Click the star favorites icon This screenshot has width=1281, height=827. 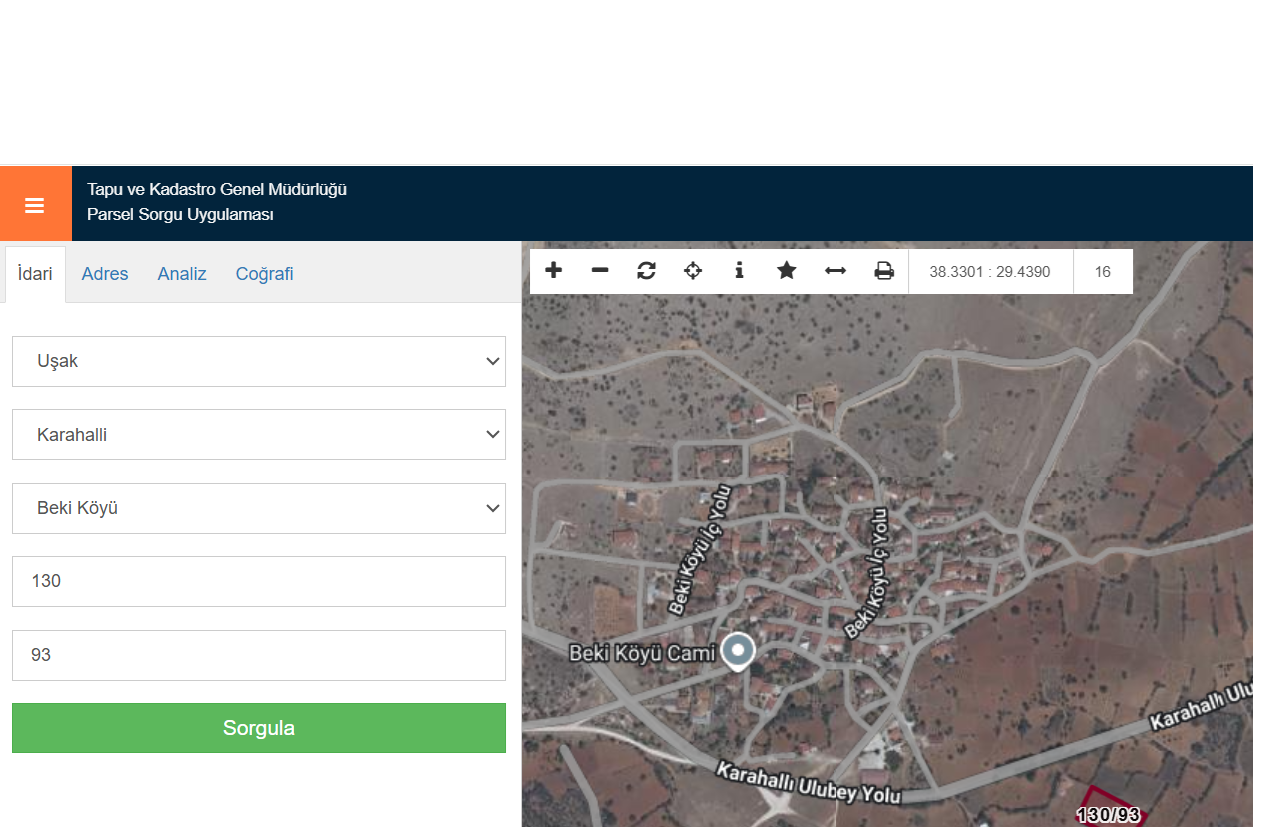point(787,271)
